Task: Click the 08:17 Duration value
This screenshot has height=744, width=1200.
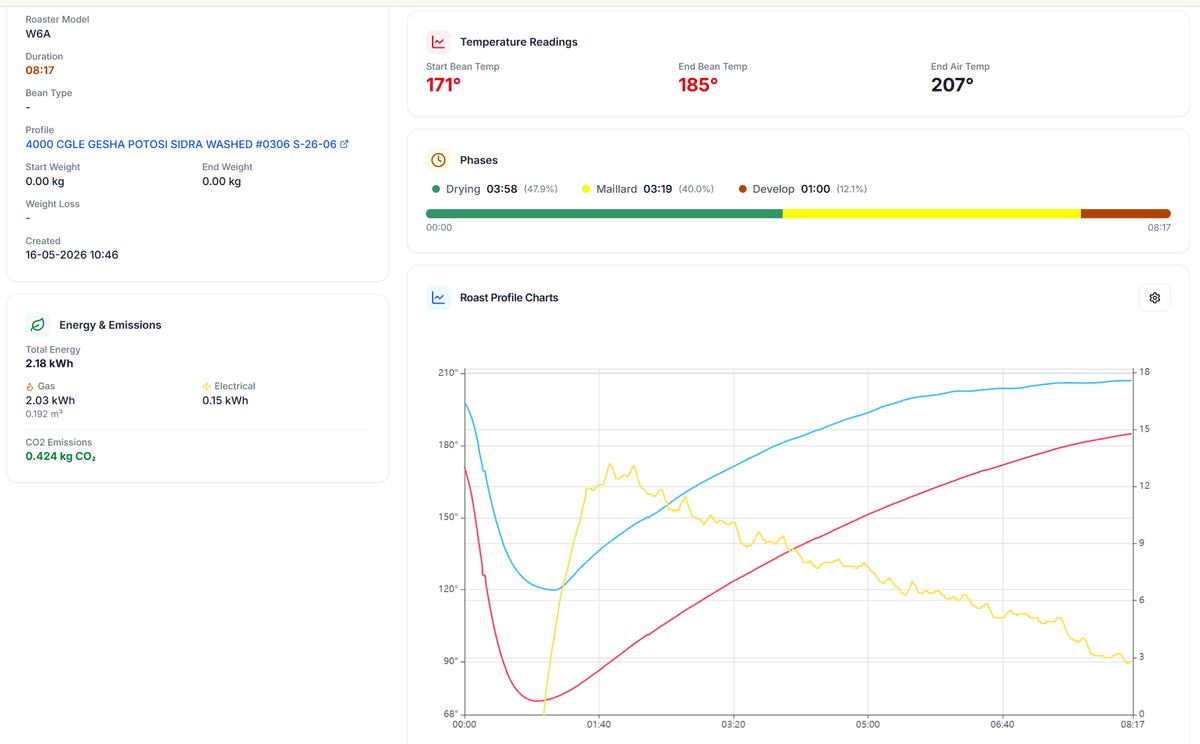Action: tap(40, 71)
